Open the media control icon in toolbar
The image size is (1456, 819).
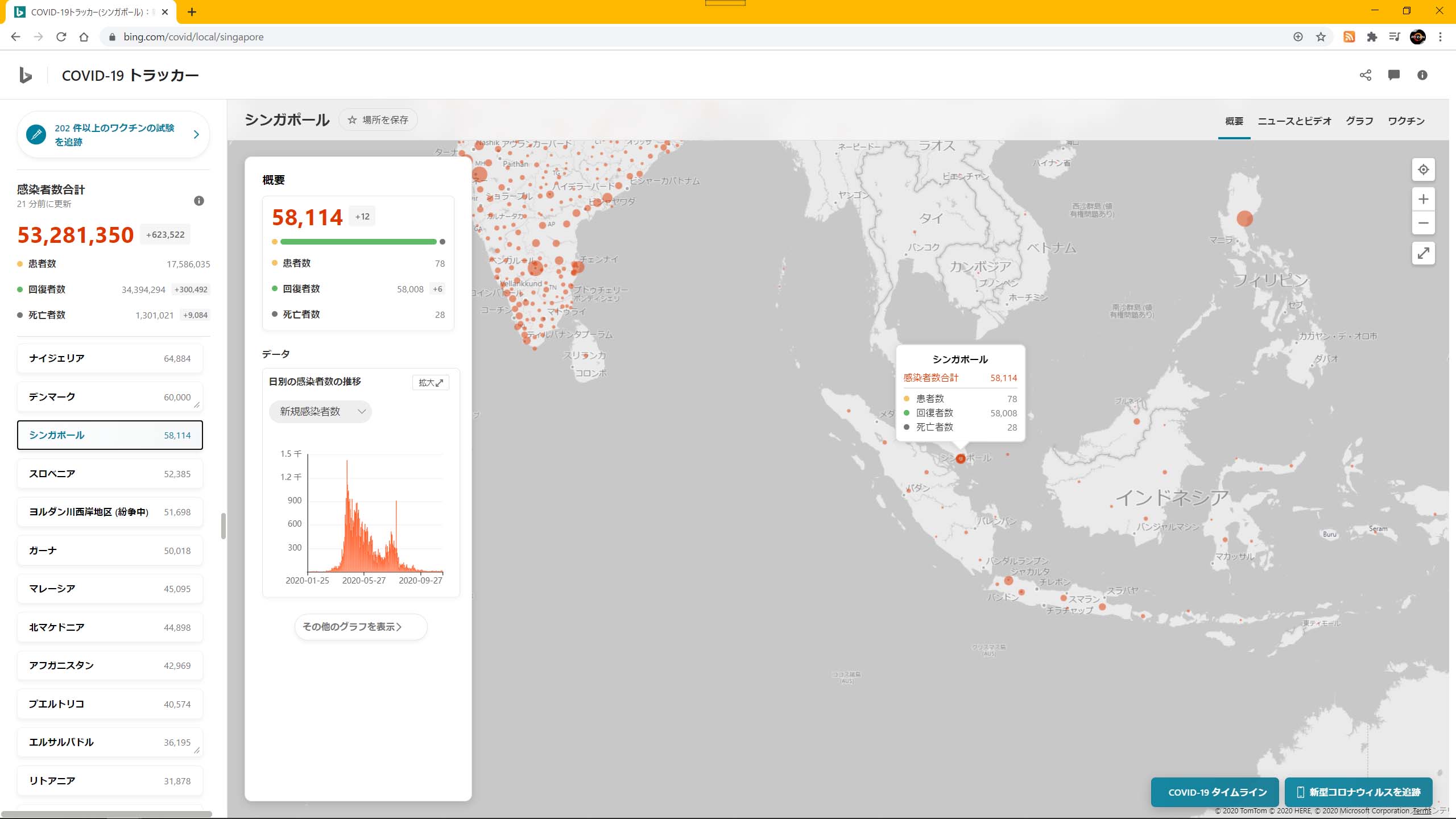point(1395,37)
